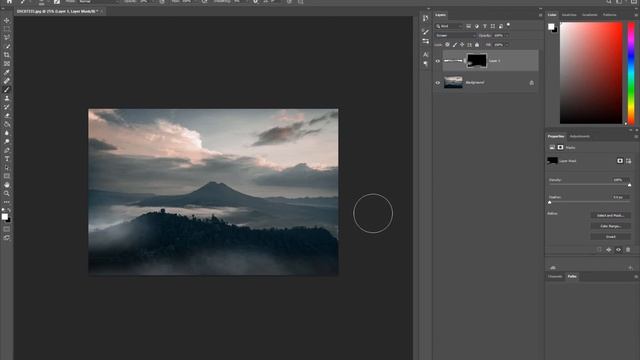Toggle the layer filtering switch
The height and width of the screenshot is (360, 640).
(508, 25)
